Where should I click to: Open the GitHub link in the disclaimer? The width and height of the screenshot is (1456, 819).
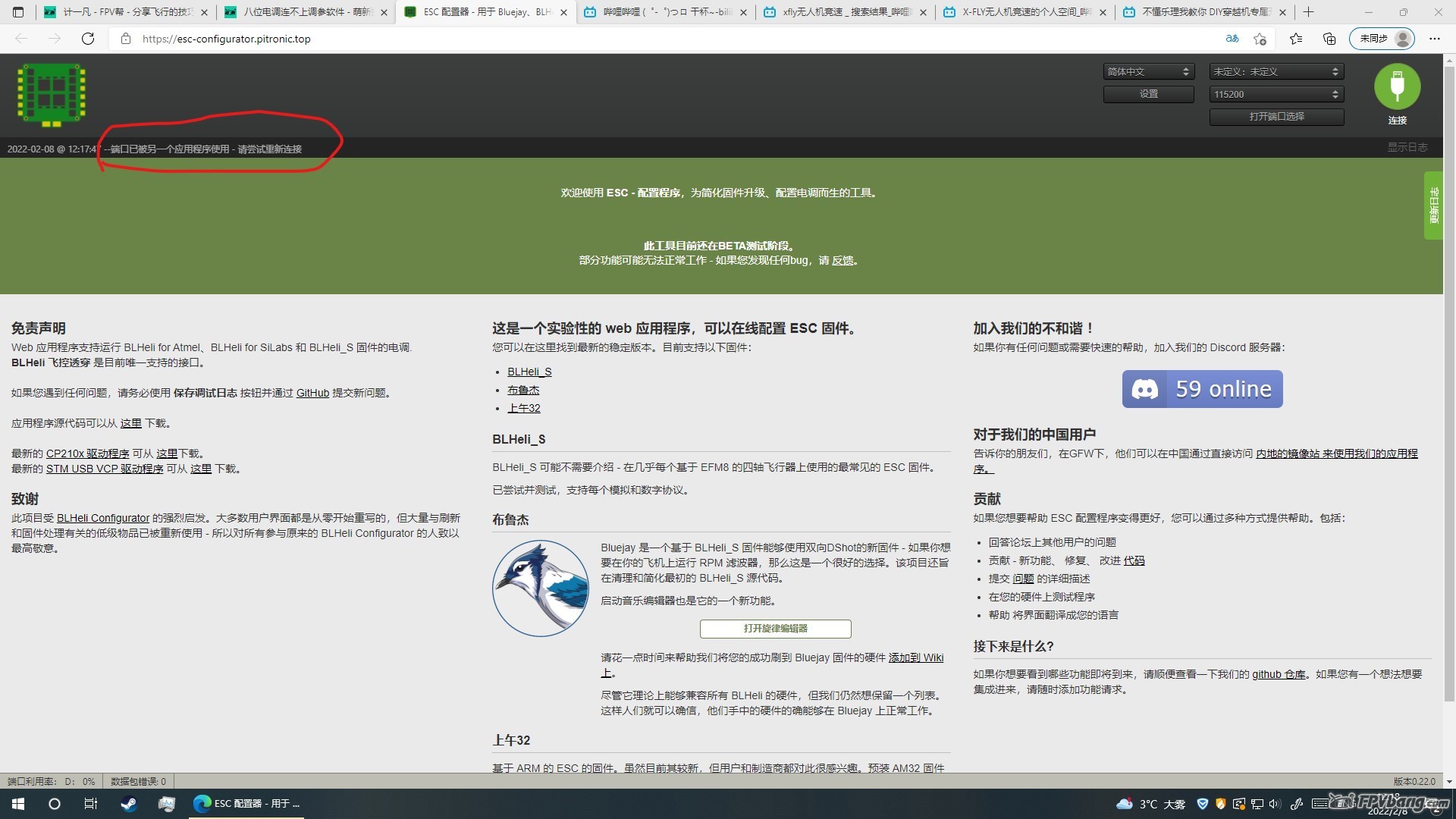(312, 393)
